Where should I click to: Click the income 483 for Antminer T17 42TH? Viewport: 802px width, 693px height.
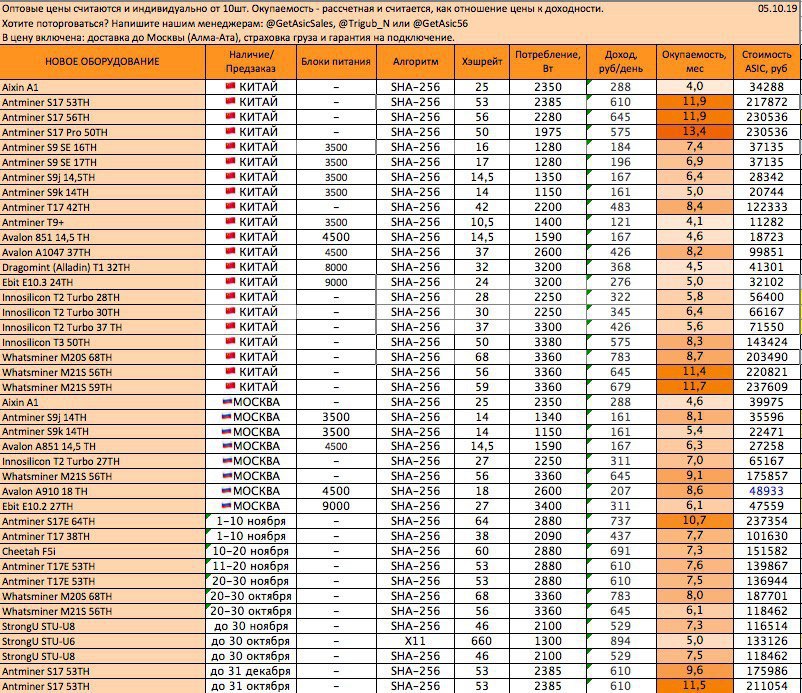tap(621, 207)
